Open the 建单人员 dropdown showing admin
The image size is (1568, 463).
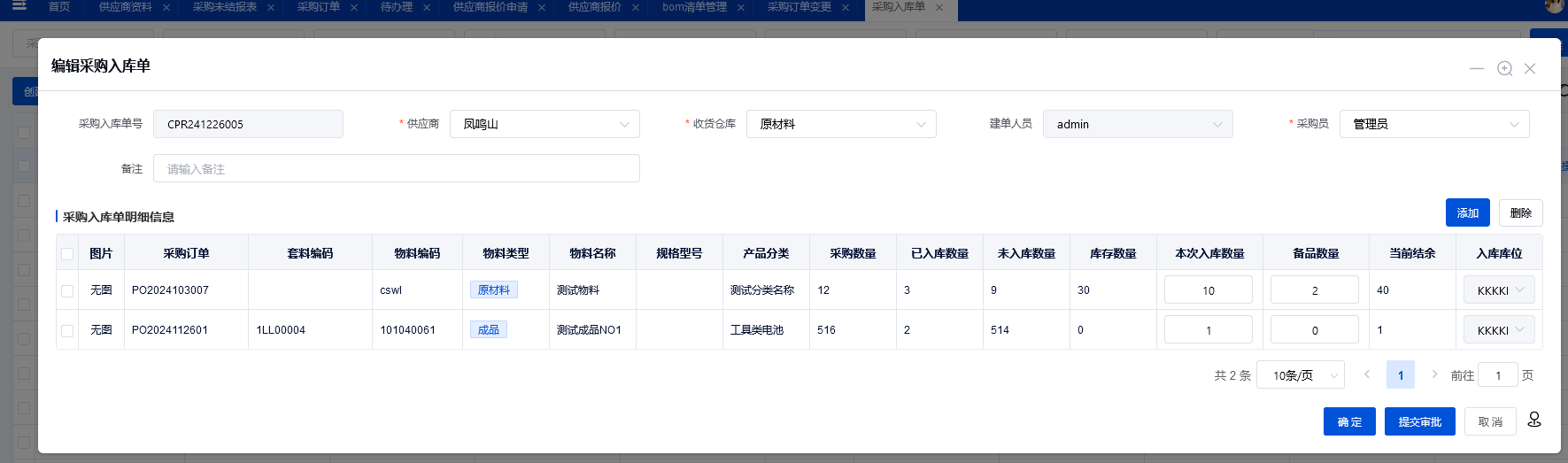pos(1138,124)
